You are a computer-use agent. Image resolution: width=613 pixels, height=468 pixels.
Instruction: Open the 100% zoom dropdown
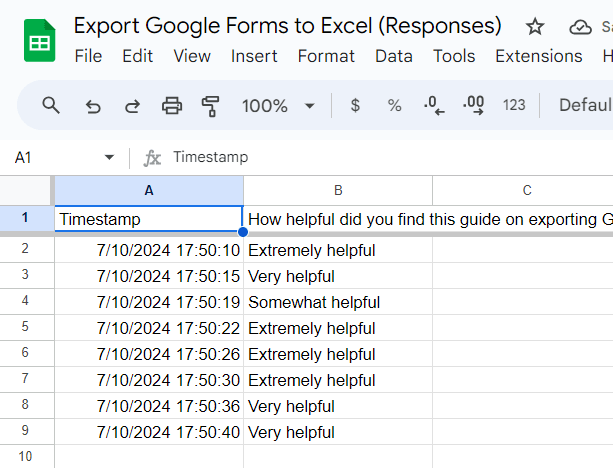point(278,105)
